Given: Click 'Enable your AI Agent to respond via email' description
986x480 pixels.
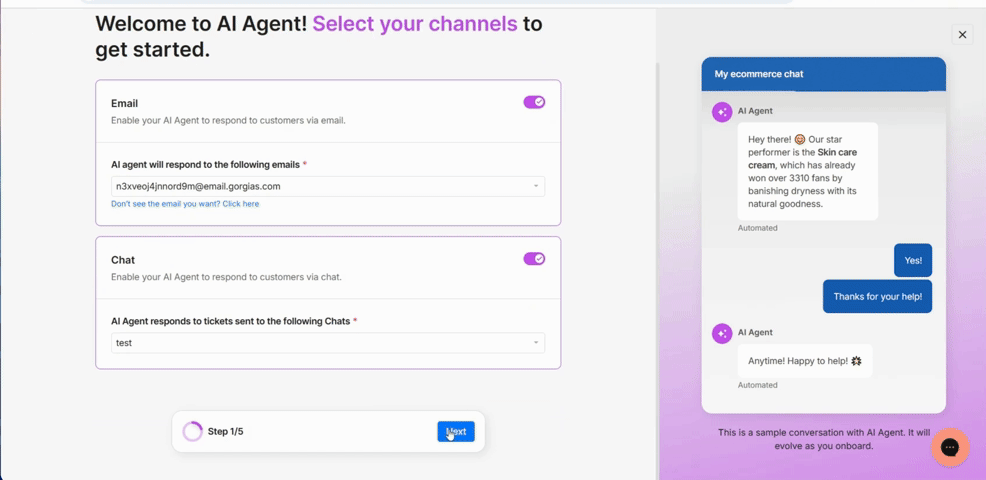Looking at the screenshot, I should click(228, 120).
